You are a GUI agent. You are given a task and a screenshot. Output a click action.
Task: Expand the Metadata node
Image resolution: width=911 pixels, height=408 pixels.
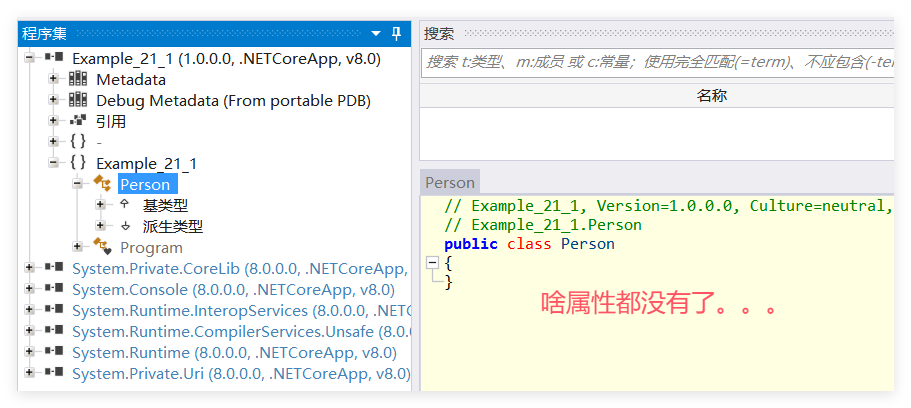[53, 78]
